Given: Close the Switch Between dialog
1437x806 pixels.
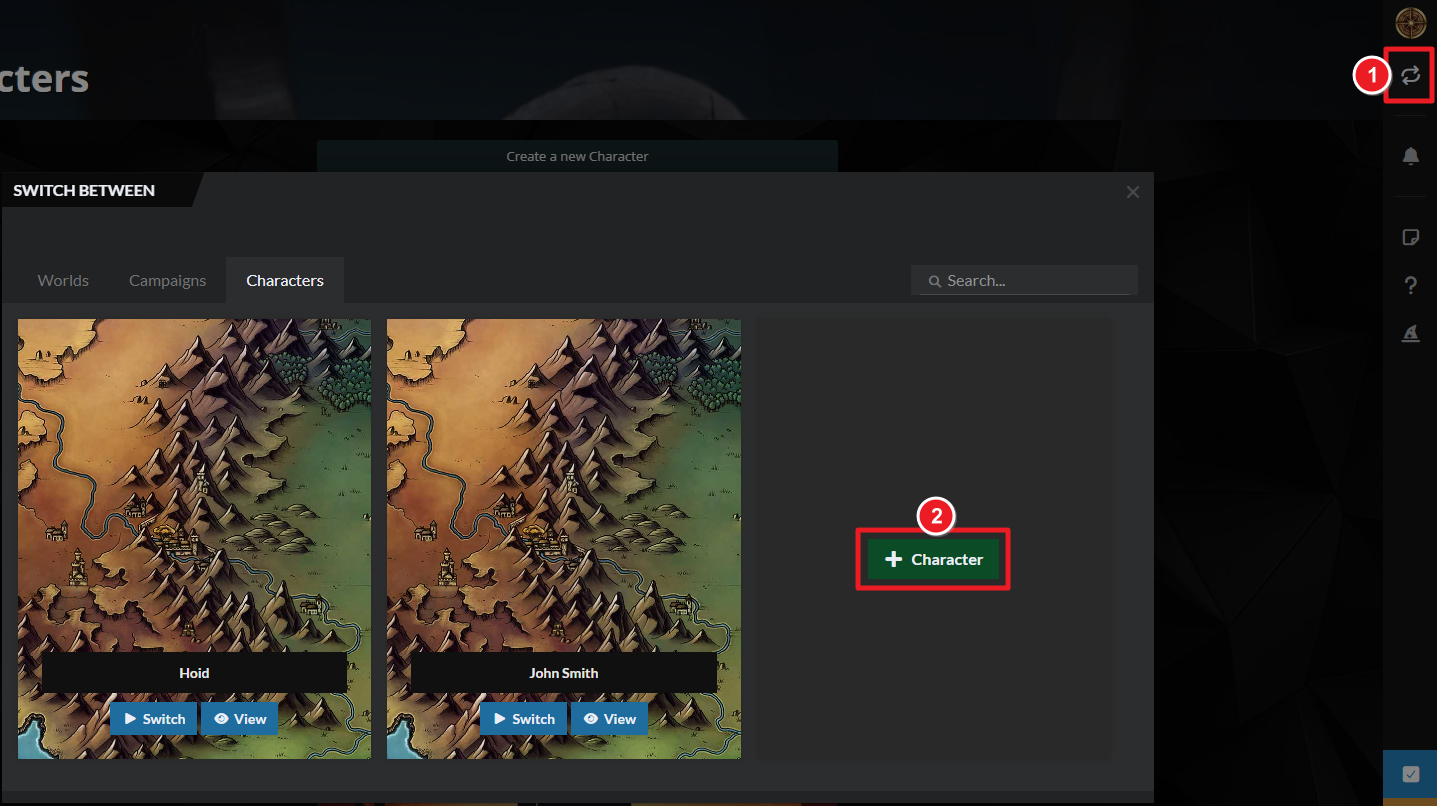Looking at the screenshot, I should [x=1132, y=192].
